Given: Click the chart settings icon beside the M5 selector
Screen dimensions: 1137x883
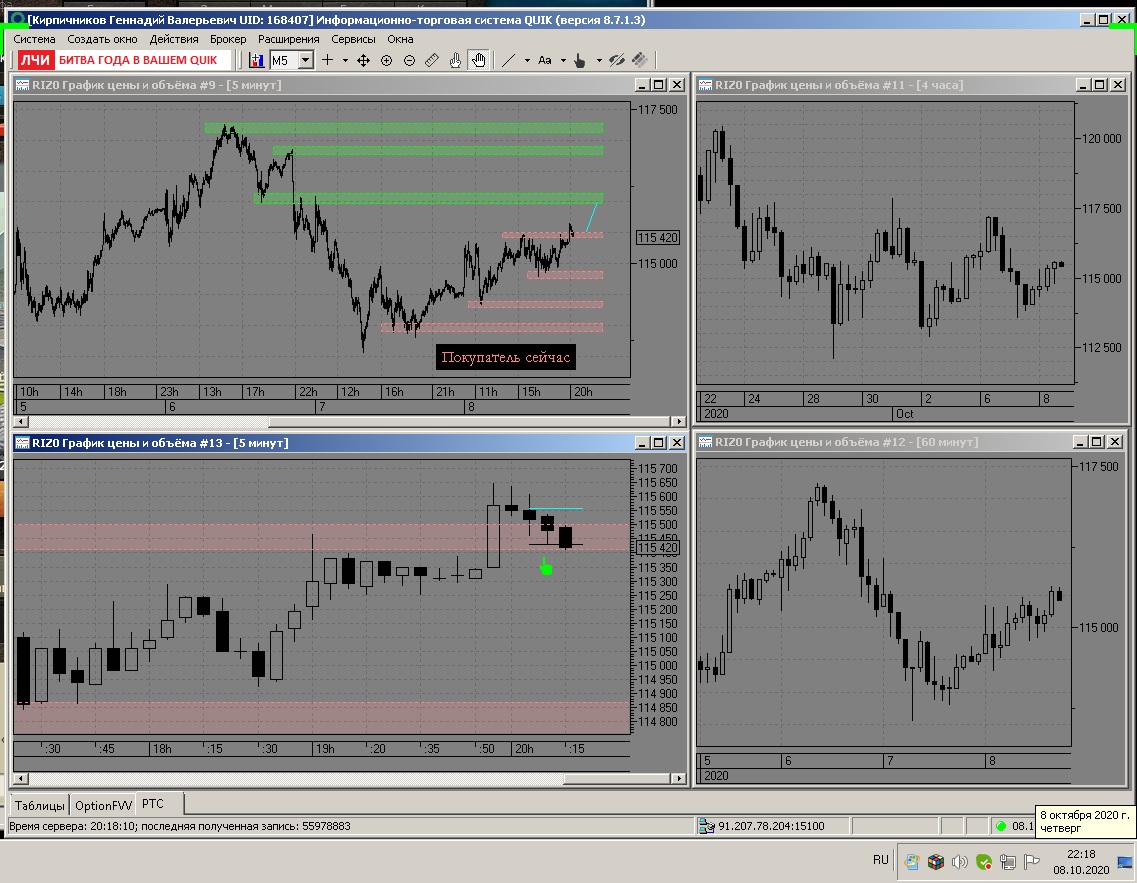Looking at the screenshot, I should [256, 60].
